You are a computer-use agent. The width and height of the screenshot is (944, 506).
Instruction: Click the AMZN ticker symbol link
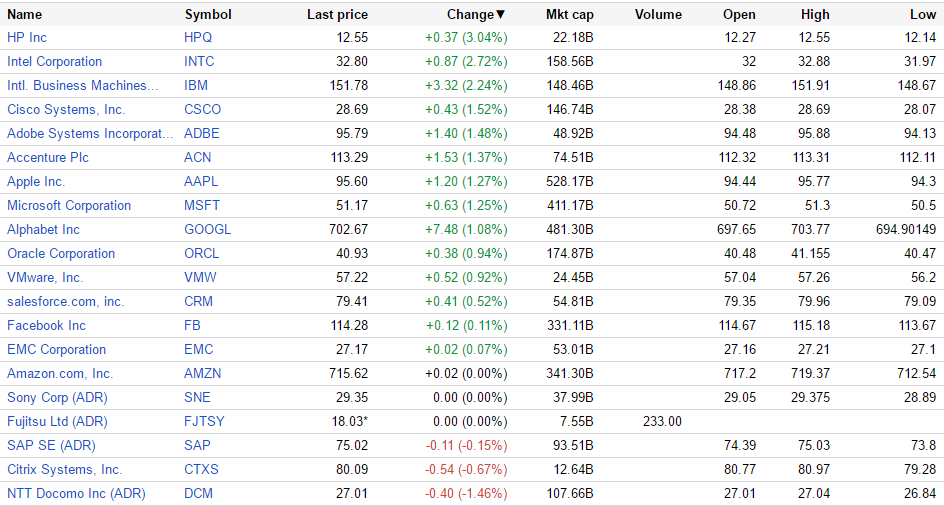coord(203,374)
